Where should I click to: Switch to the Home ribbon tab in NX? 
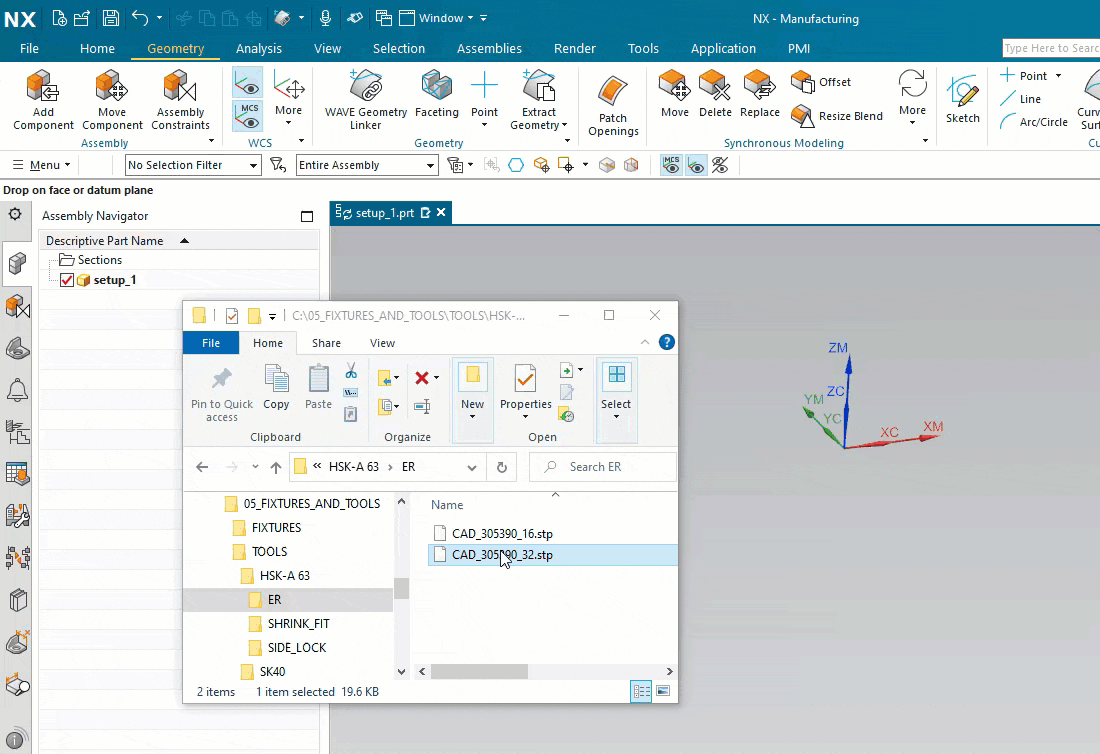[x=97, y=48]
